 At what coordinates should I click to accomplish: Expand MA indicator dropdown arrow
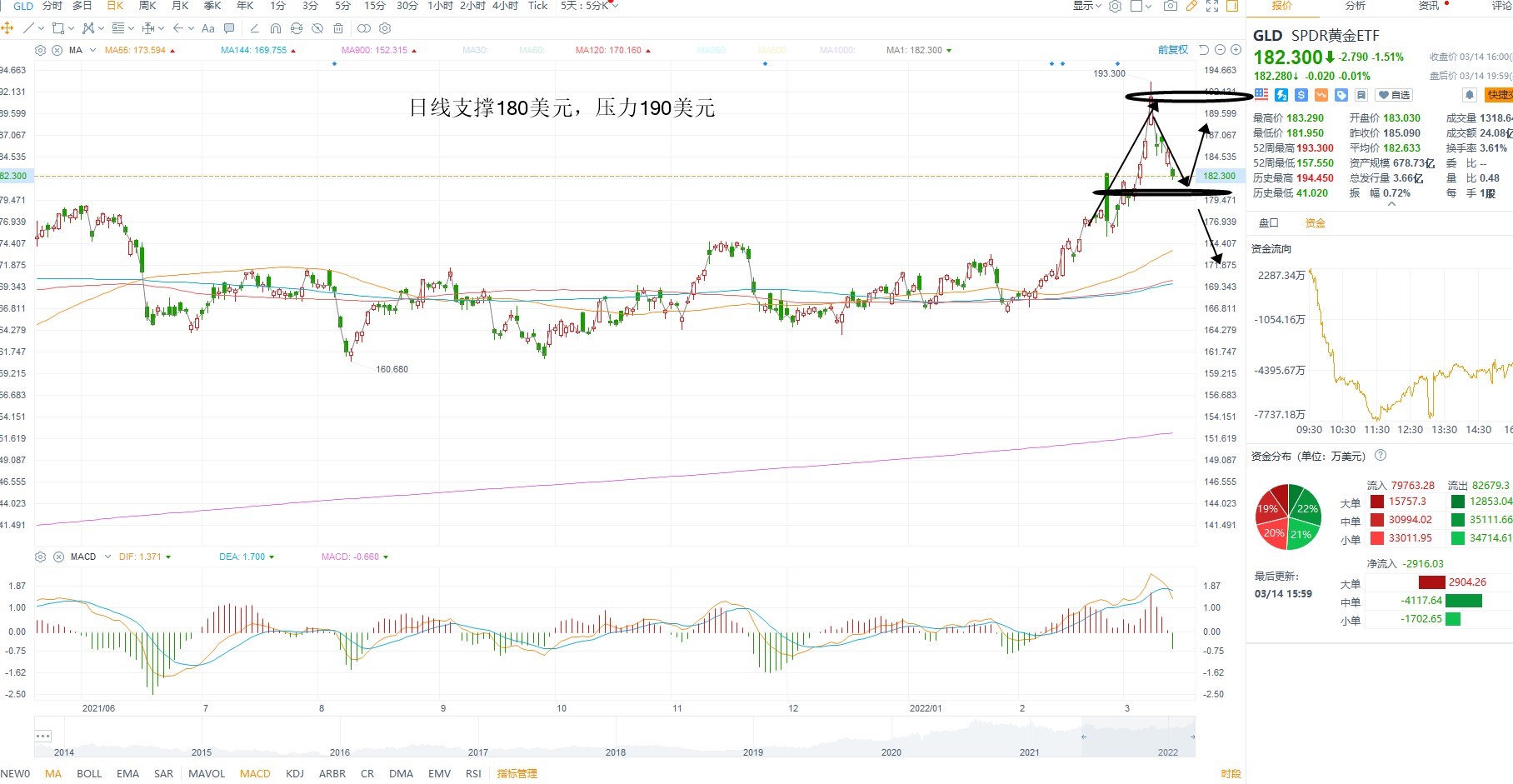92,50
